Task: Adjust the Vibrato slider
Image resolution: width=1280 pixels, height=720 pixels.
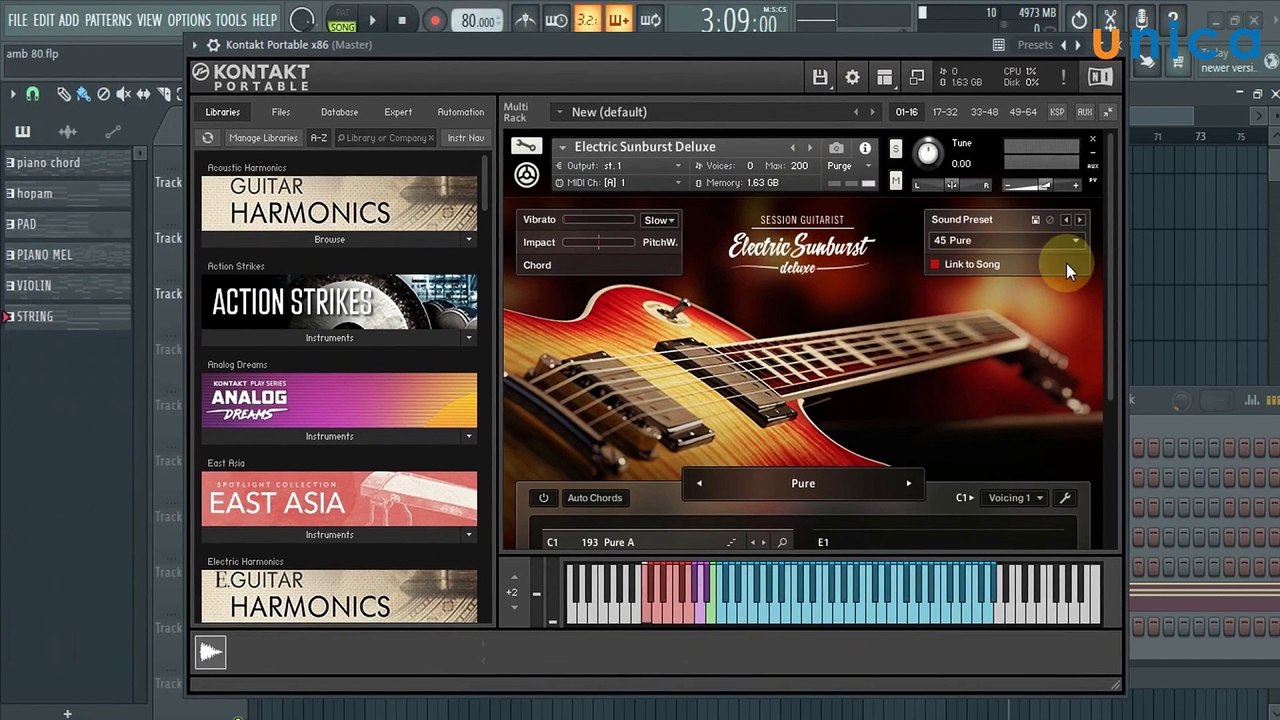Action: point(598,220)
